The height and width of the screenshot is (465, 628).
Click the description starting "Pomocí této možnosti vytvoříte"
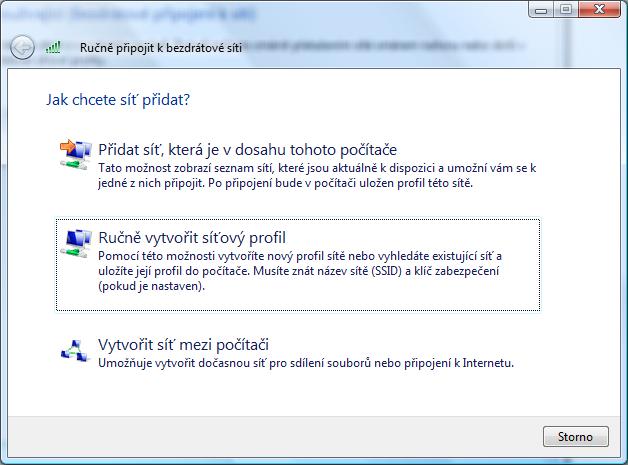tap(300, 264)
